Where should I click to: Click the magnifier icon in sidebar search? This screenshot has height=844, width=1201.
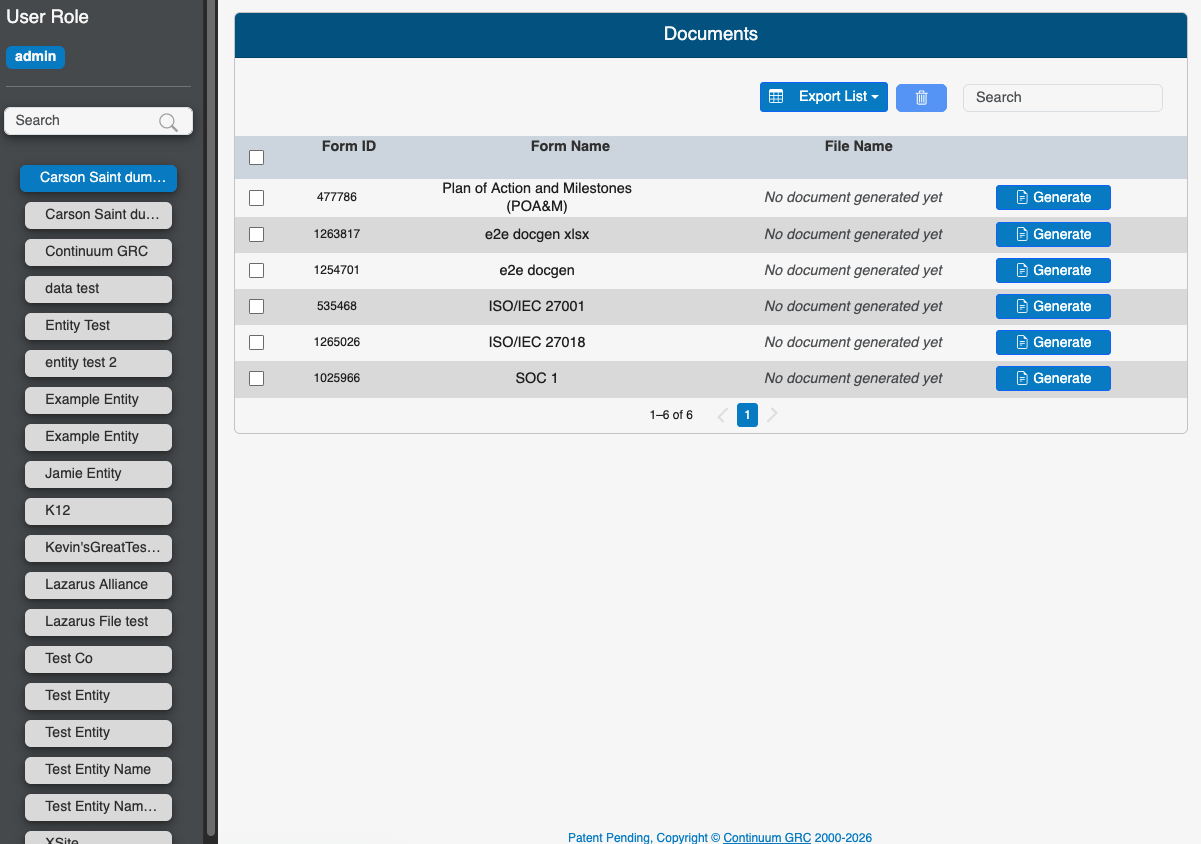[x=169, y=122]
